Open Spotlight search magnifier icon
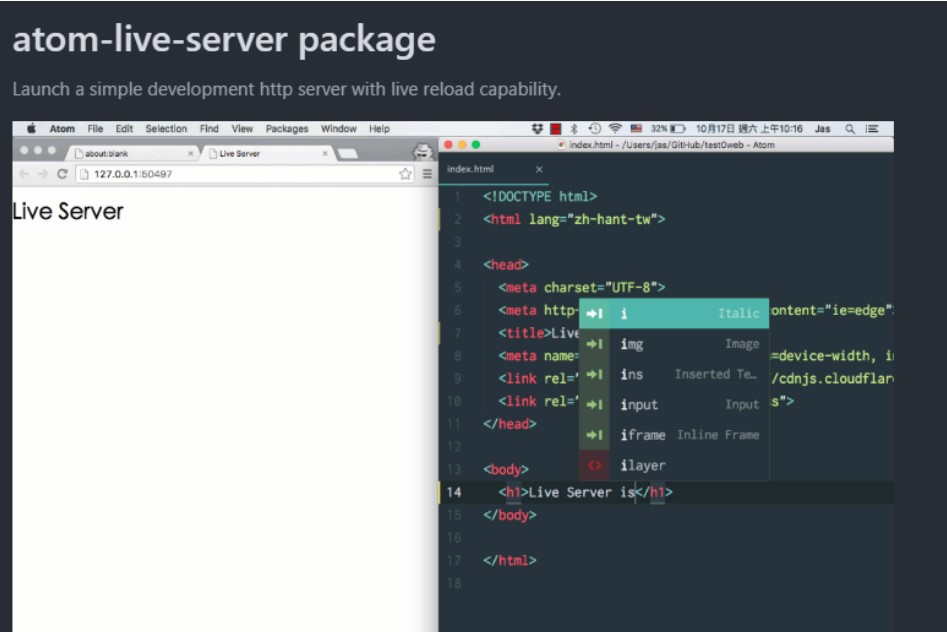 tap(850, 129)
